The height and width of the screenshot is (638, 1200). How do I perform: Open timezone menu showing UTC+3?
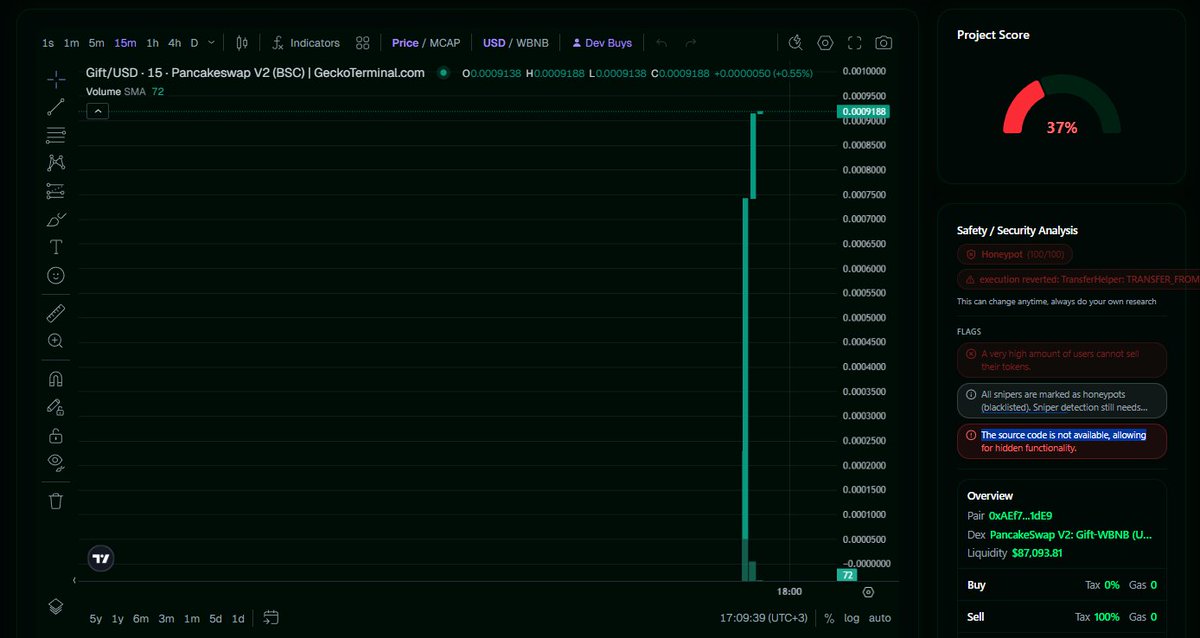pyautogui.click(x=765, y=618)
